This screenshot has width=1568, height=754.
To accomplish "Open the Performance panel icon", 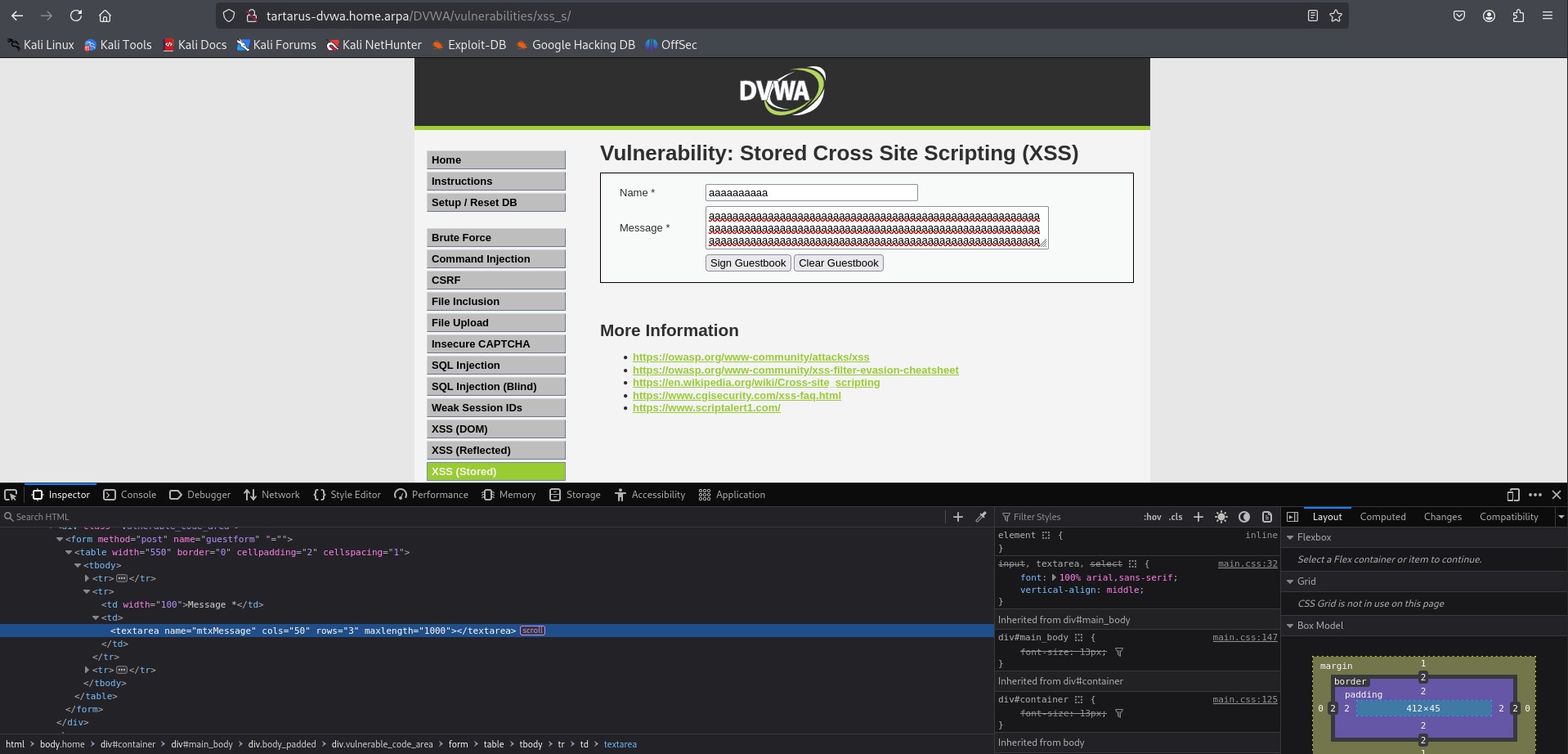I will coord(400,495).
